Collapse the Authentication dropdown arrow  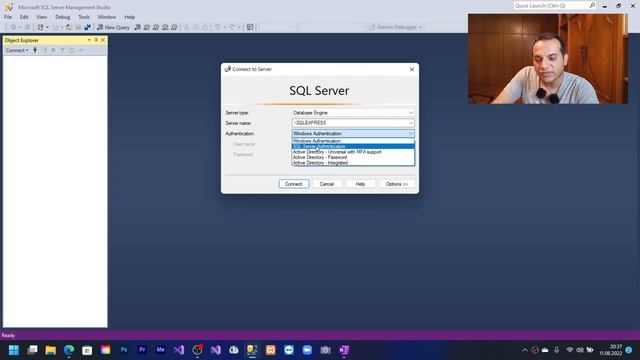click(x=411, y=133)
